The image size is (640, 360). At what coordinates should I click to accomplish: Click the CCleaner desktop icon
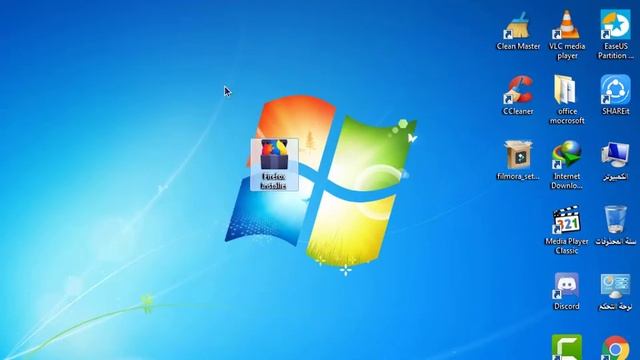coord(518,90)
